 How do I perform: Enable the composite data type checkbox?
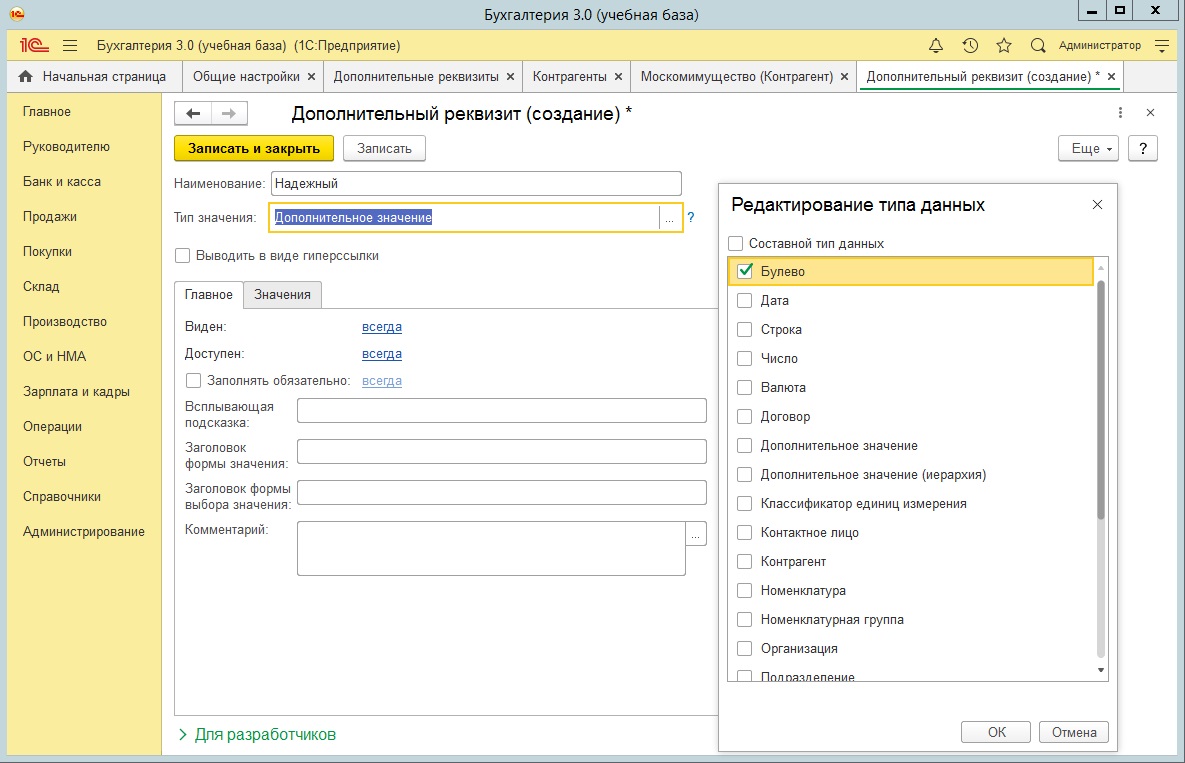pyautogui.click(x=736, y=243)
